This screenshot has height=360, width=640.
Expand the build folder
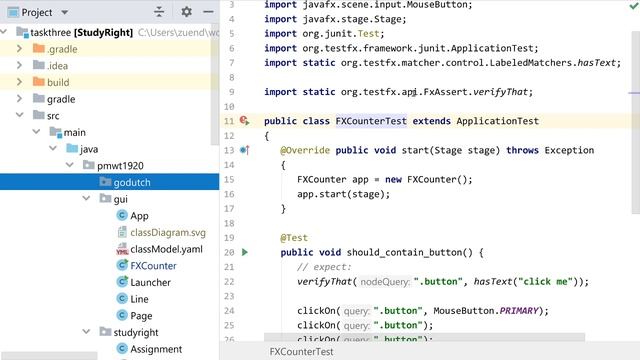point(19,82)
